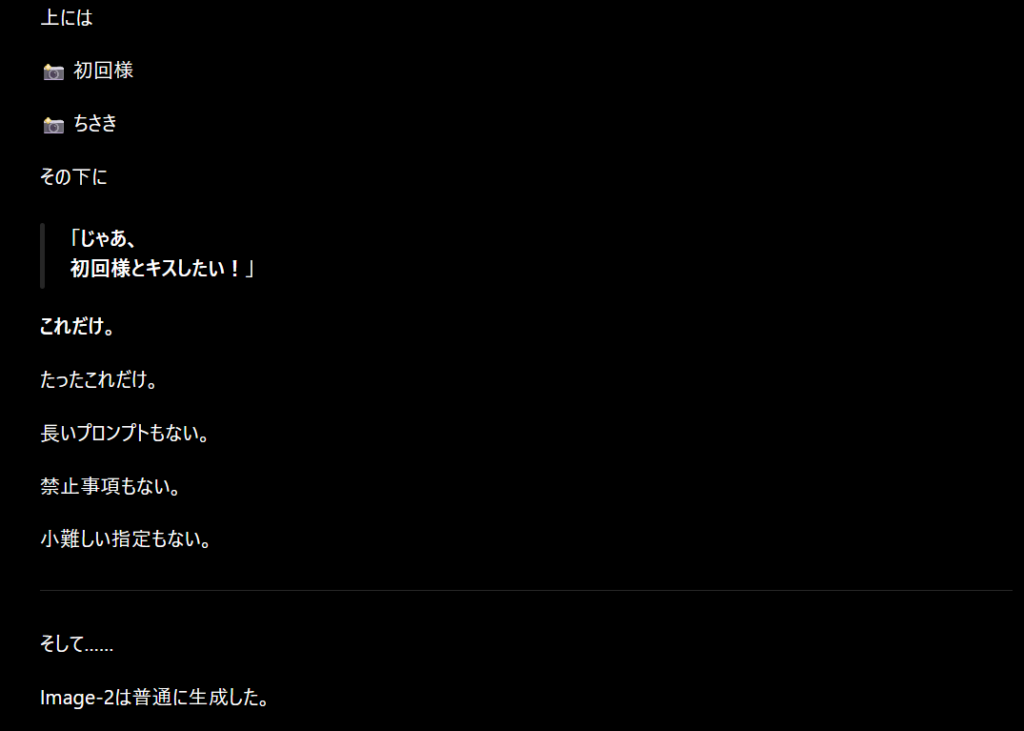Click the line 小難しい指定もない。
1024x731 pixels.
tap(126, 538)
